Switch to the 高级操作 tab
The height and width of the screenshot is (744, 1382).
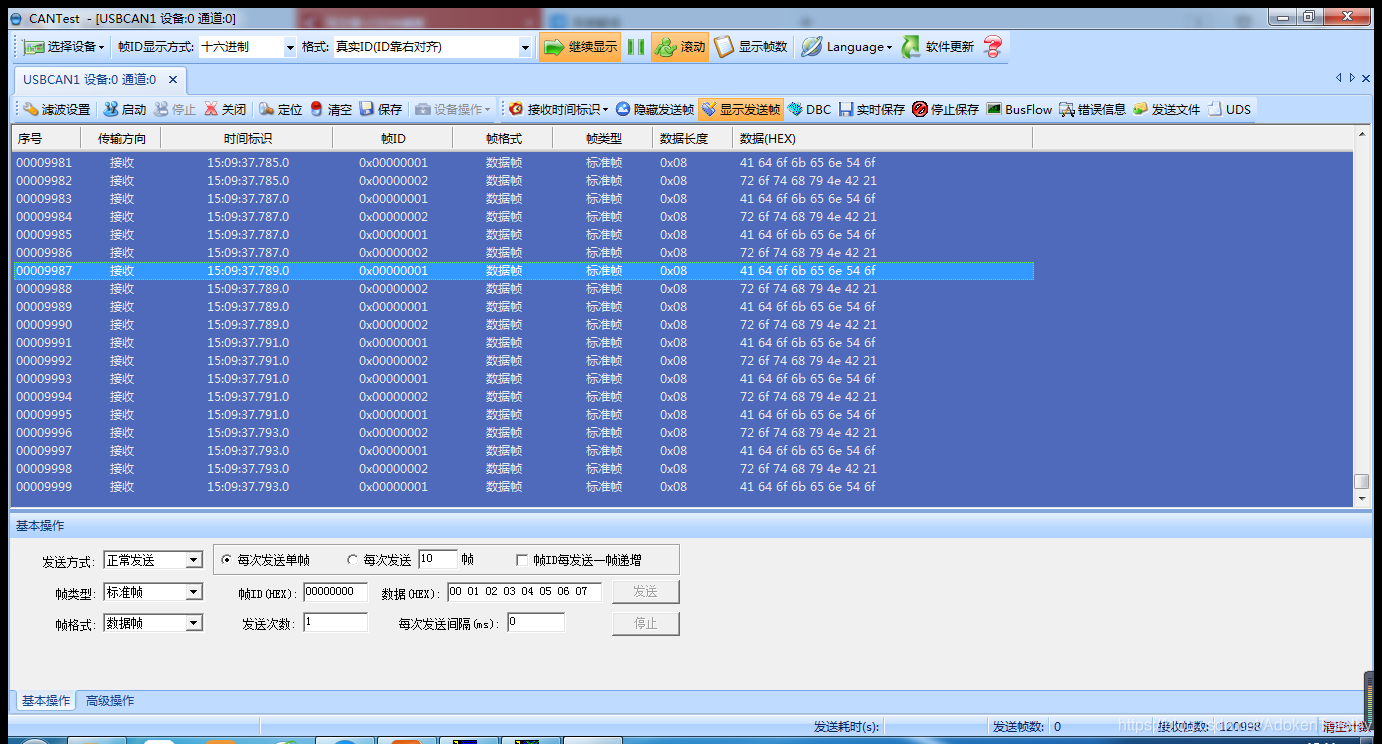click(x=110, y=701)
